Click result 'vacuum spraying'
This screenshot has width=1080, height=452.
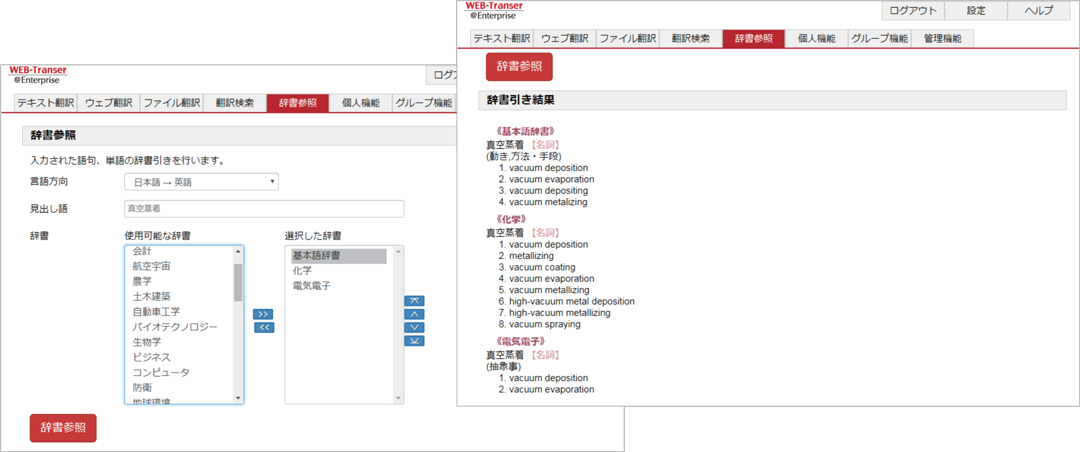point(545,324)
